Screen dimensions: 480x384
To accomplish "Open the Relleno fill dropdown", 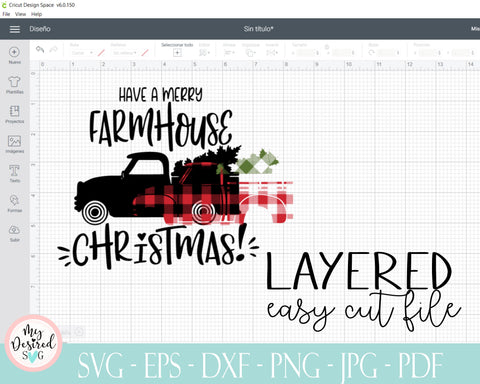I will pyautogui.click(x=124, y=53).
